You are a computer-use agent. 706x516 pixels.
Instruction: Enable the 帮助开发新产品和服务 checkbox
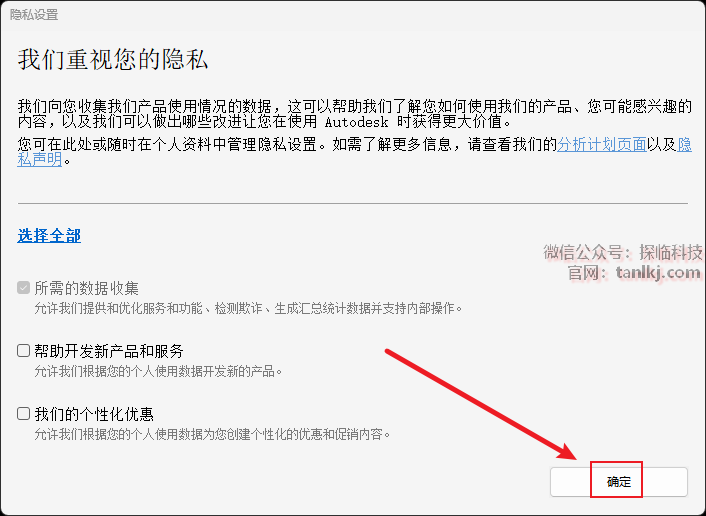point(23,351)
